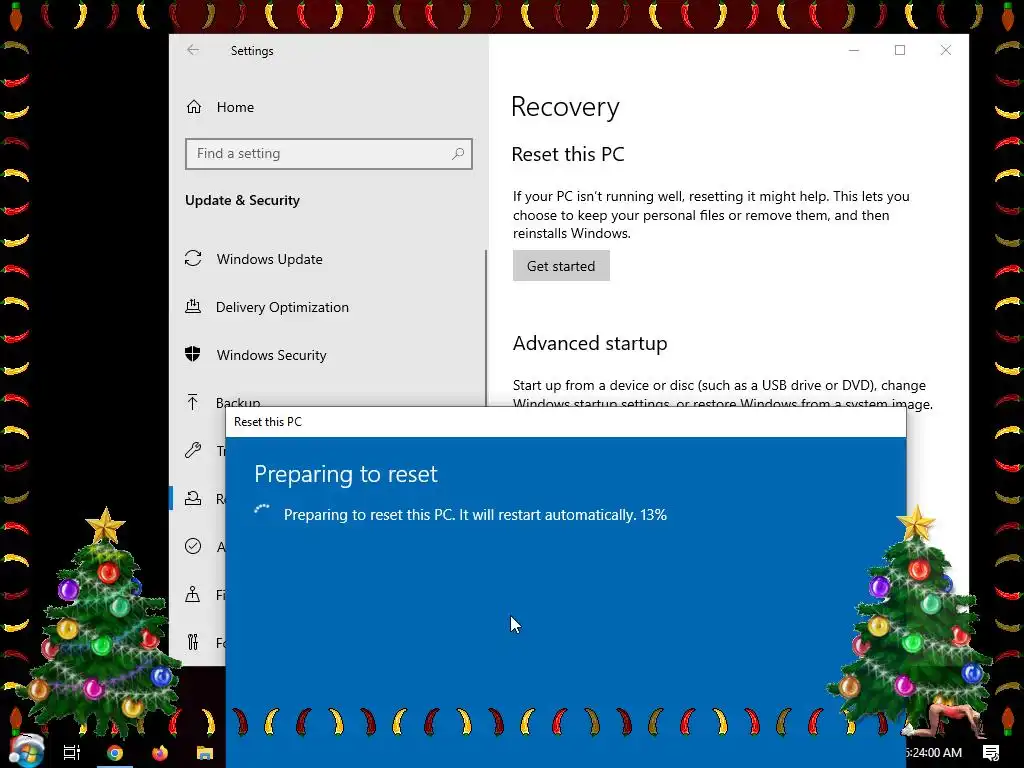Viewport: 1024px width, 768px height.
Task: Open the Backup settings page
Action: click(238, 403)
